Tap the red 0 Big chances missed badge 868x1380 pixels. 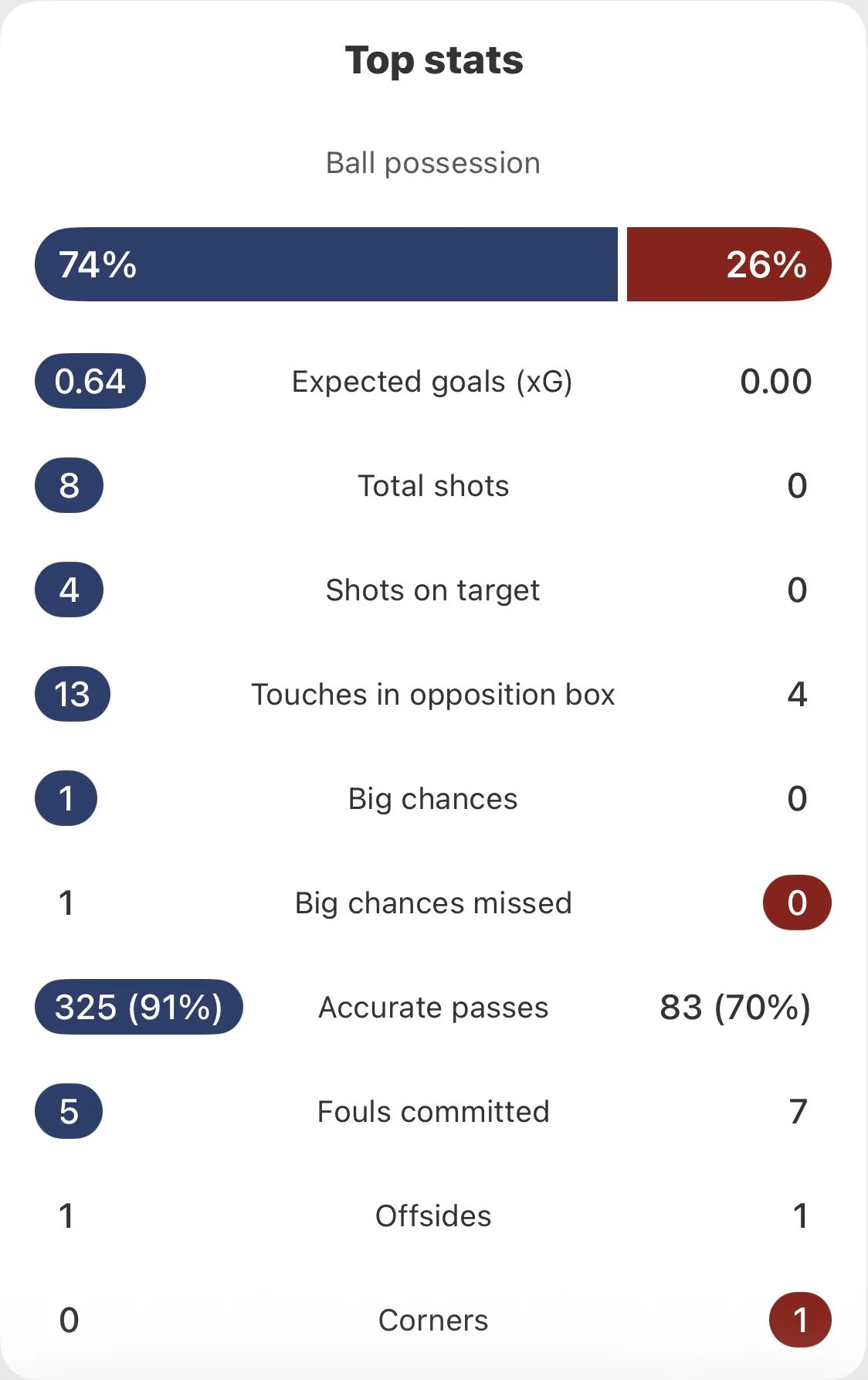tap(797, 902)
